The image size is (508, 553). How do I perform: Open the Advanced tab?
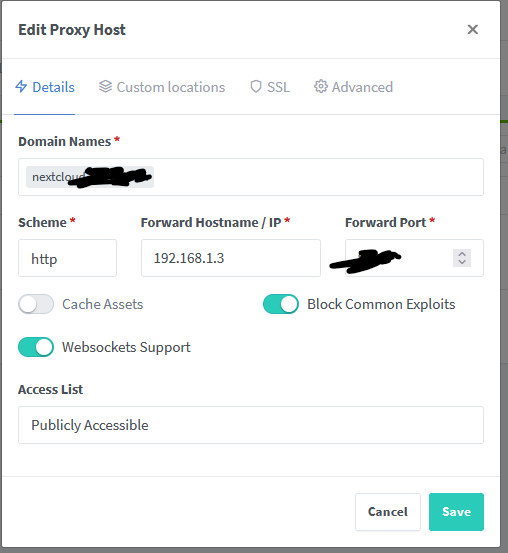[353, 87]
